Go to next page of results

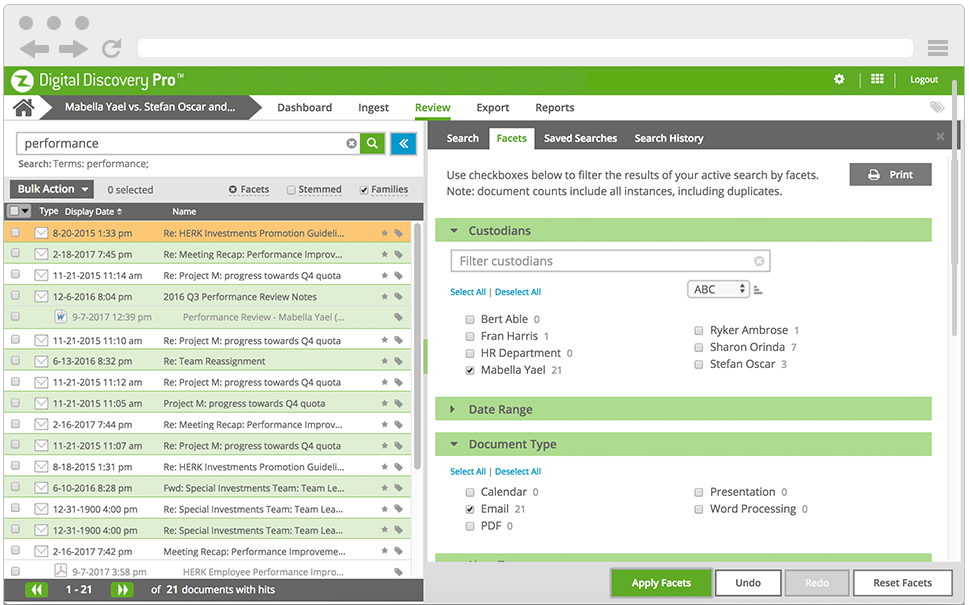tap(122, 590)
